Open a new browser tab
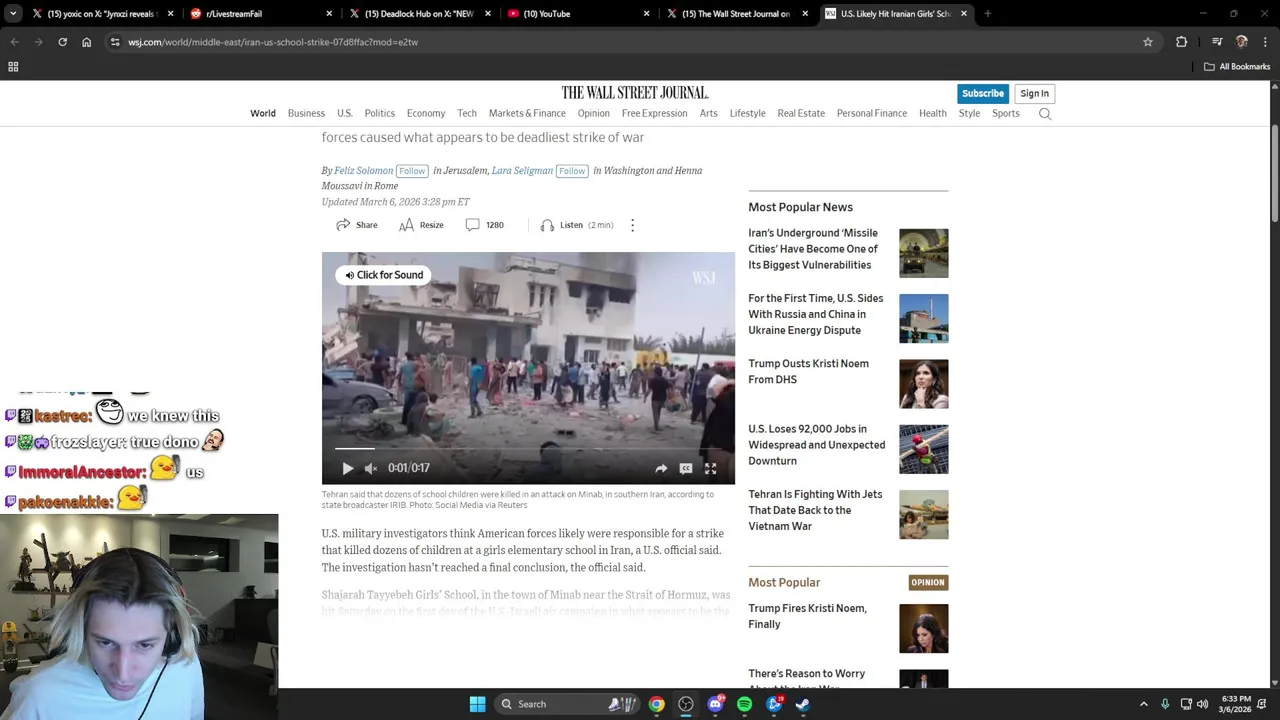This screenshot has width=1280, height=720. (987, 14)
